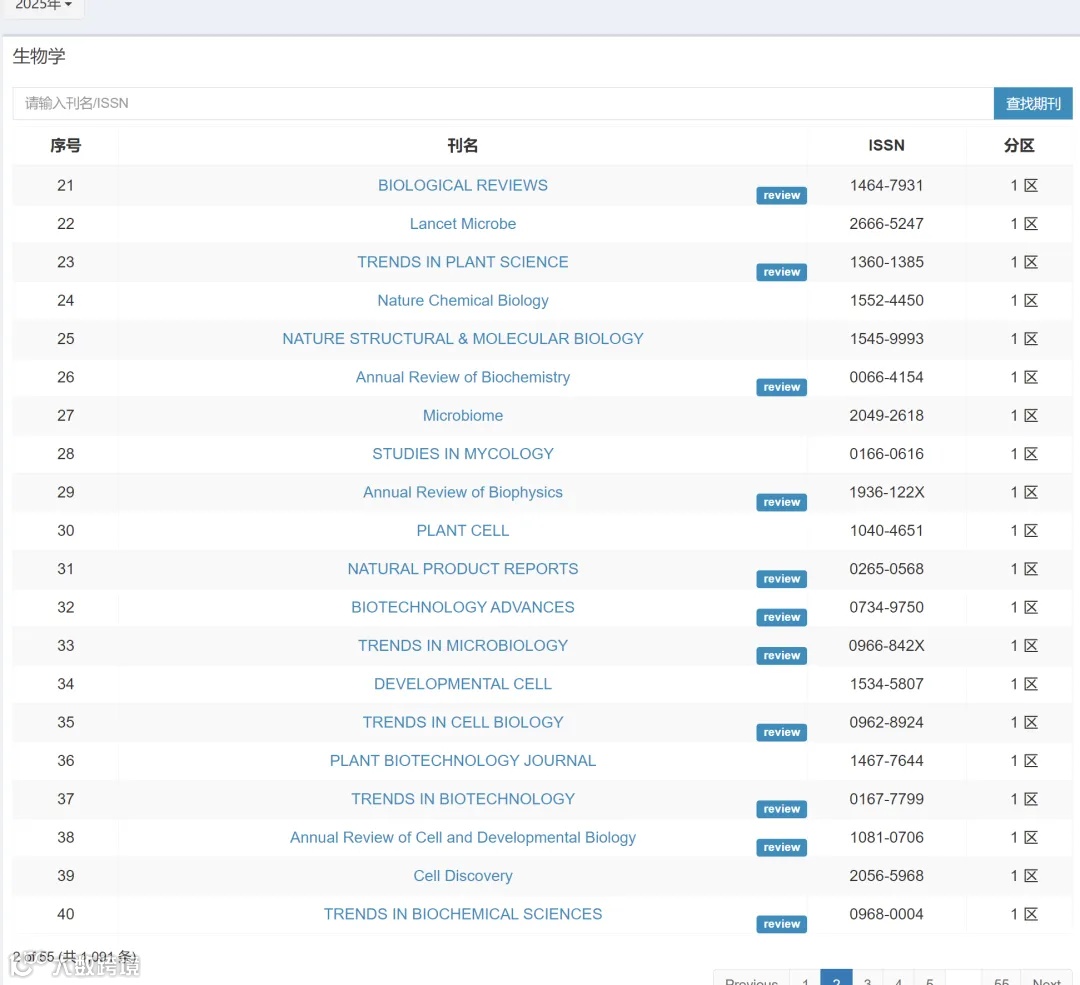Click review badge for TRENDS IN BIOTECHNOLOGY

pos(781,809)
